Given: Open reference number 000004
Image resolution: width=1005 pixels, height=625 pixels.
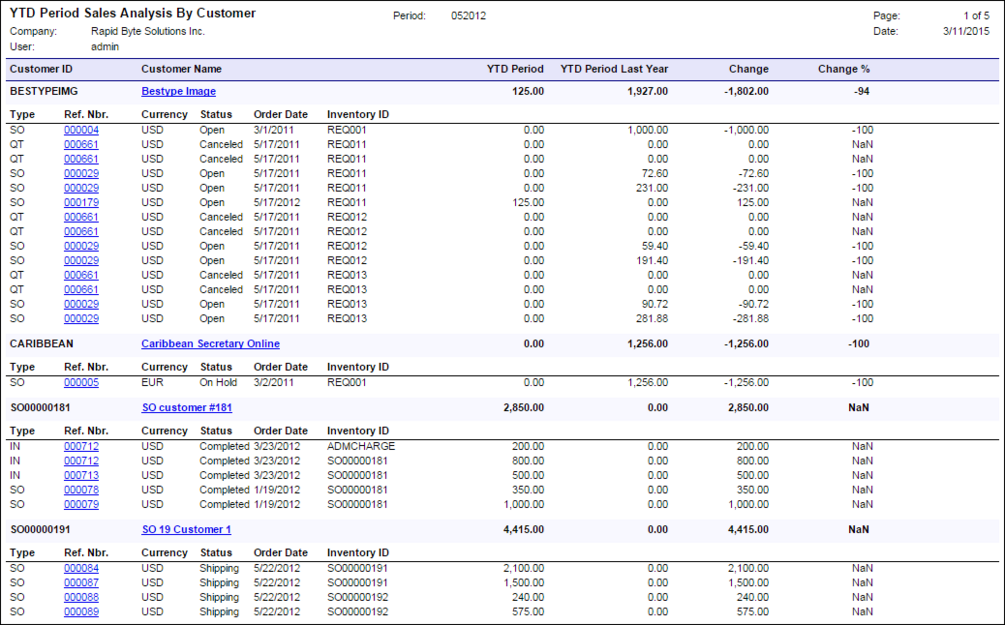Looking at the screenshot, I should coord(81,130).
